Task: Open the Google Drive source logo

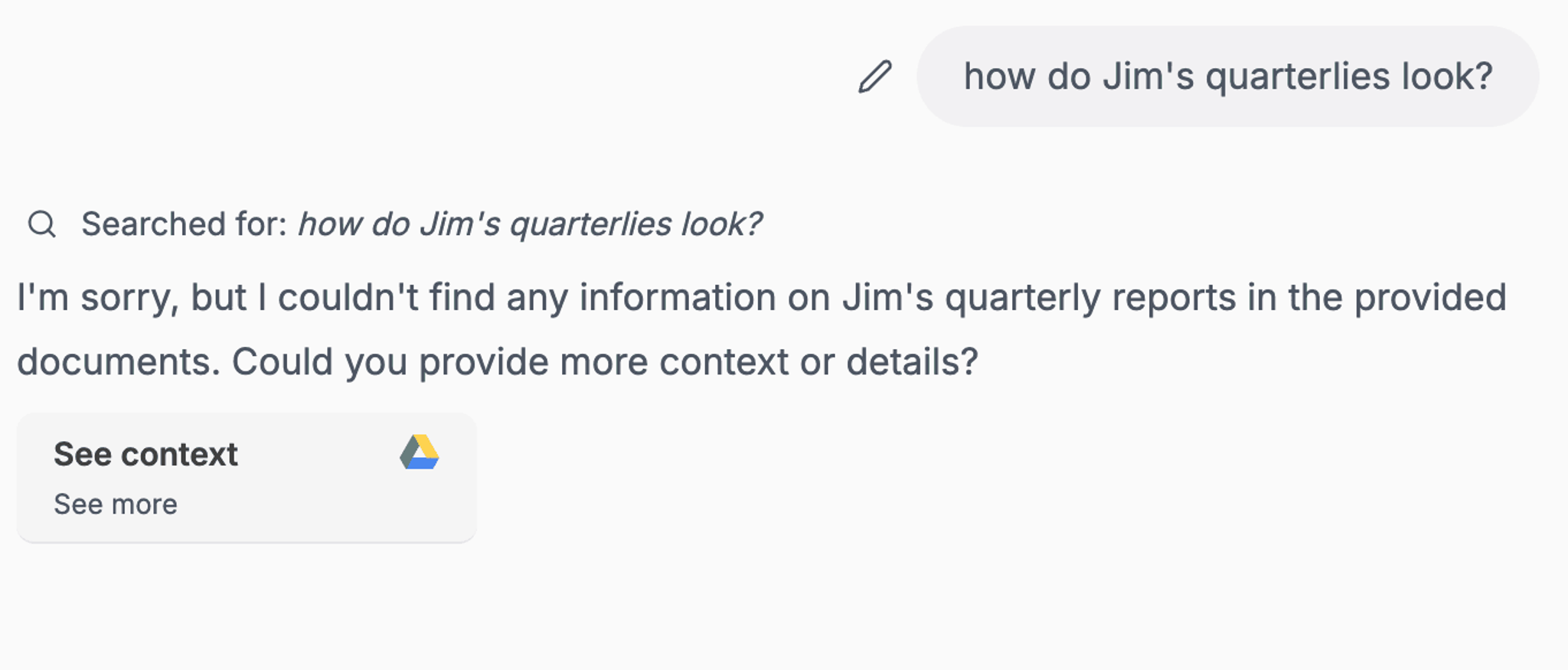Action: [x=420, y=452]
